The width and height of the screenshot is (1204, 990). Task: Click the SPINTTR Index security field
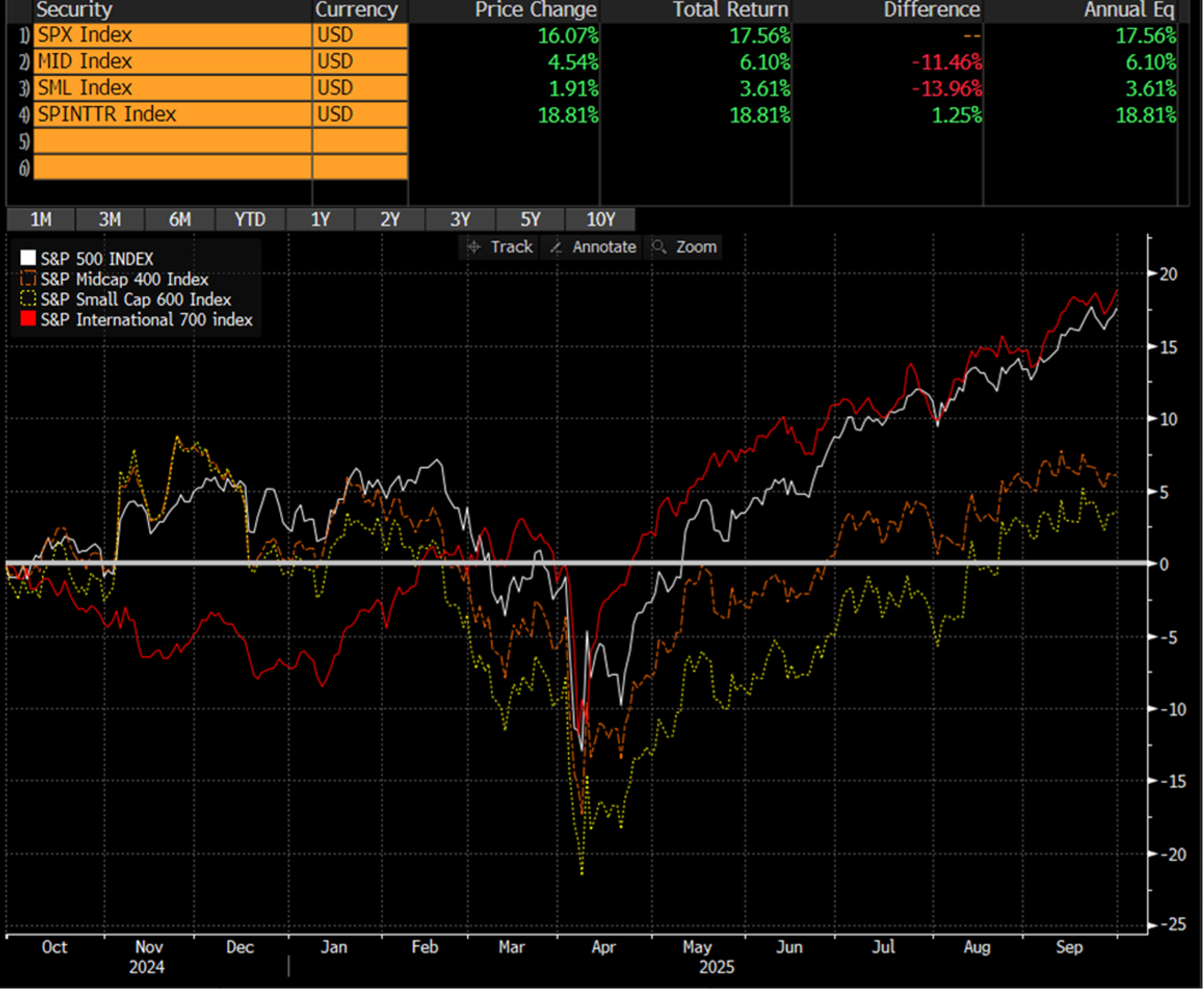(173, 115)
